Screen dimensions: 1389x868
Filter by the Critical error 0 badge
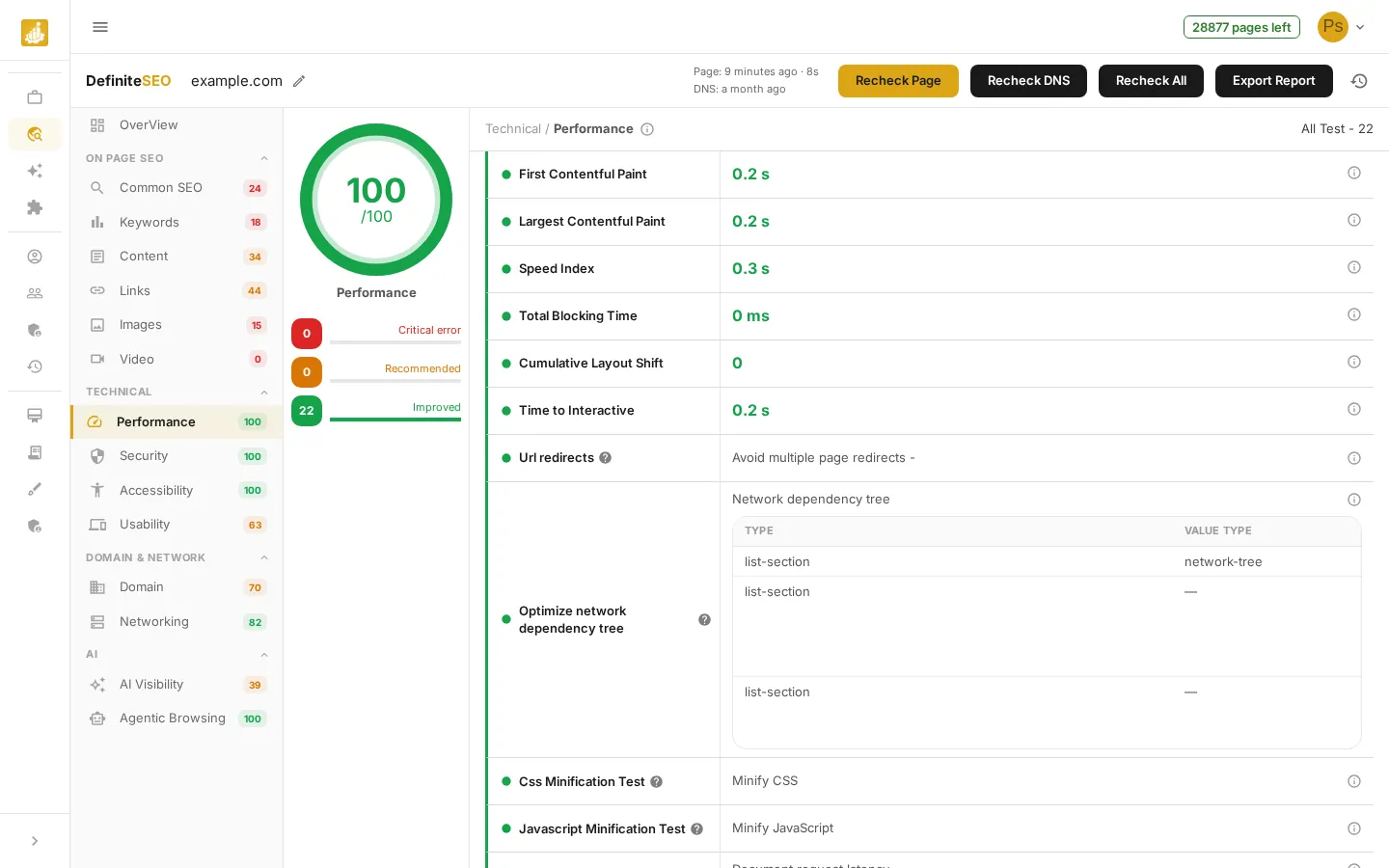click(x=307, y=334)
